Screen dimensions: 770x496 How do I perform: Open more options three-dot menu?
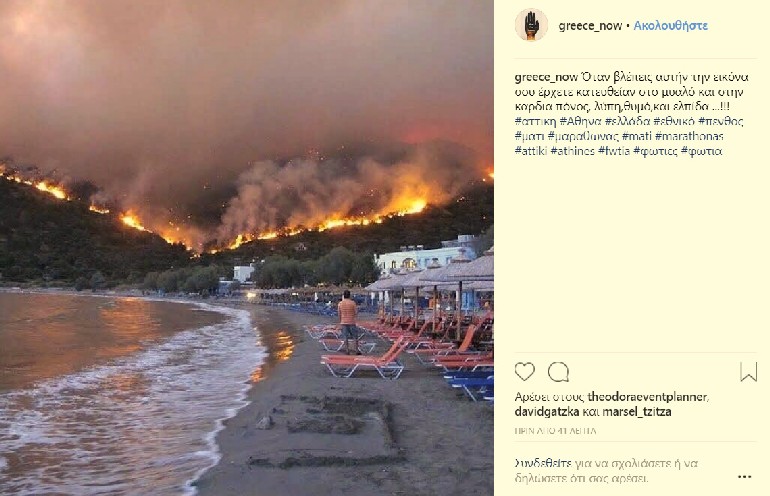click(x=744, y=477)
